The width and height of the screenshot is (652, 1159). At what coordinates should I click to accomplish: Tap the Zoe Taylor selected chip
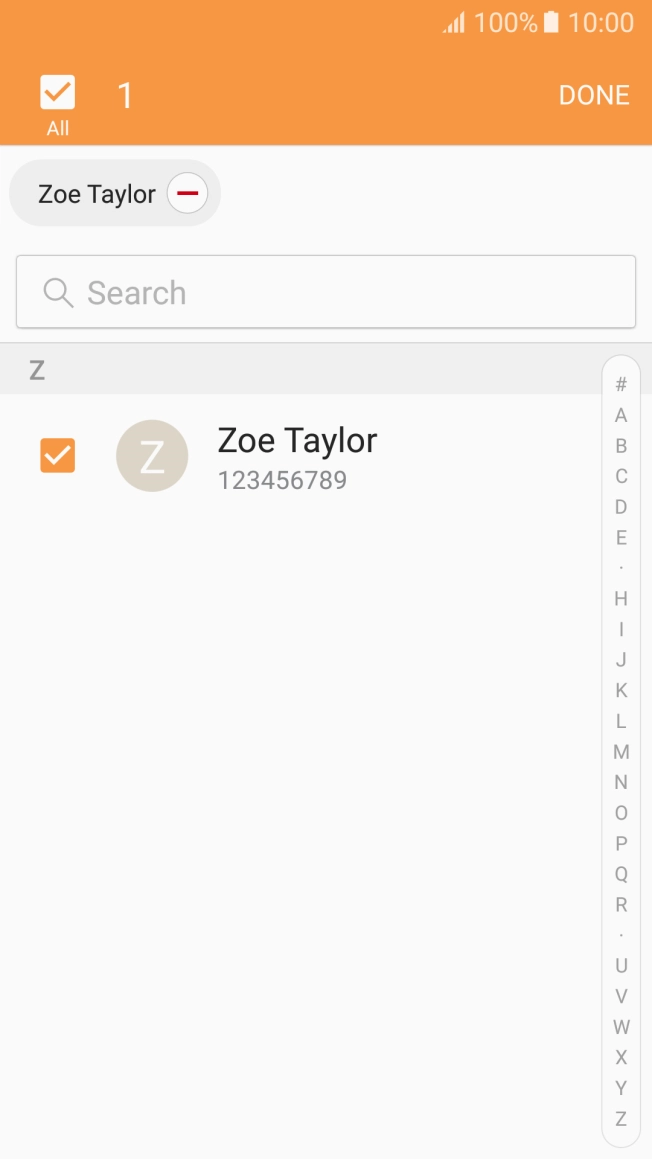[97, 194]
